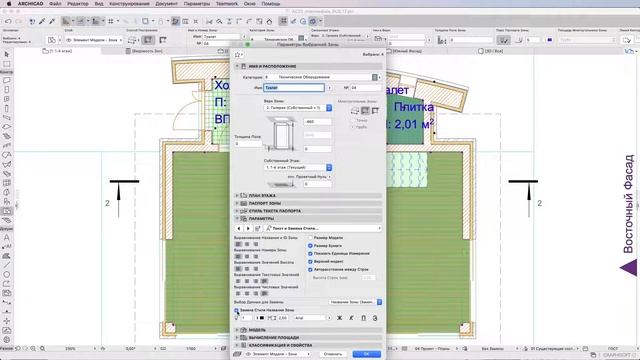Open zone type dropdown in dialog
Image resolution: width=640 pixels, height=360 pixels.
click(x=298, y=108)
